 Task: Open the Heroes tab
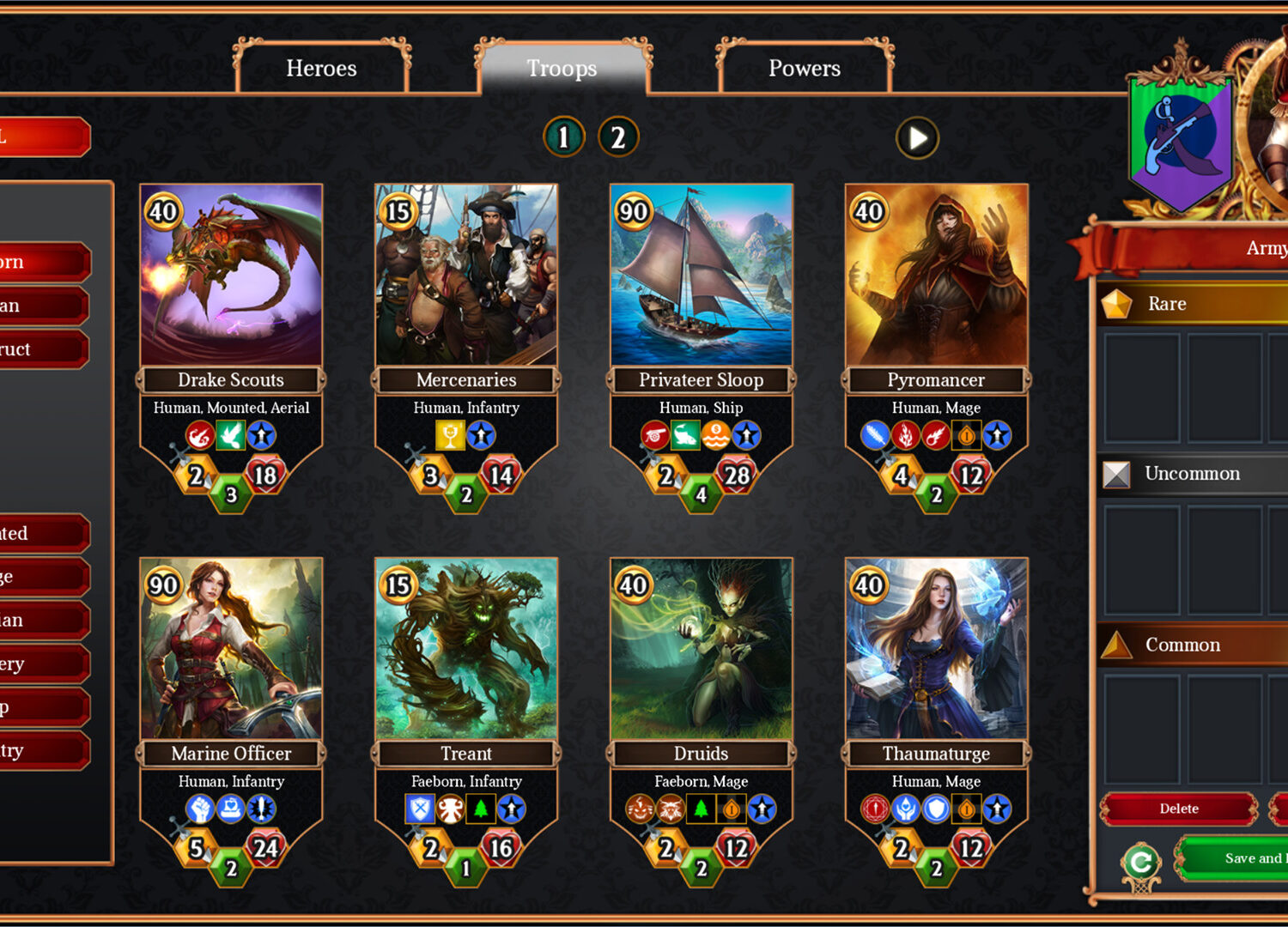[x=321, y=68]
